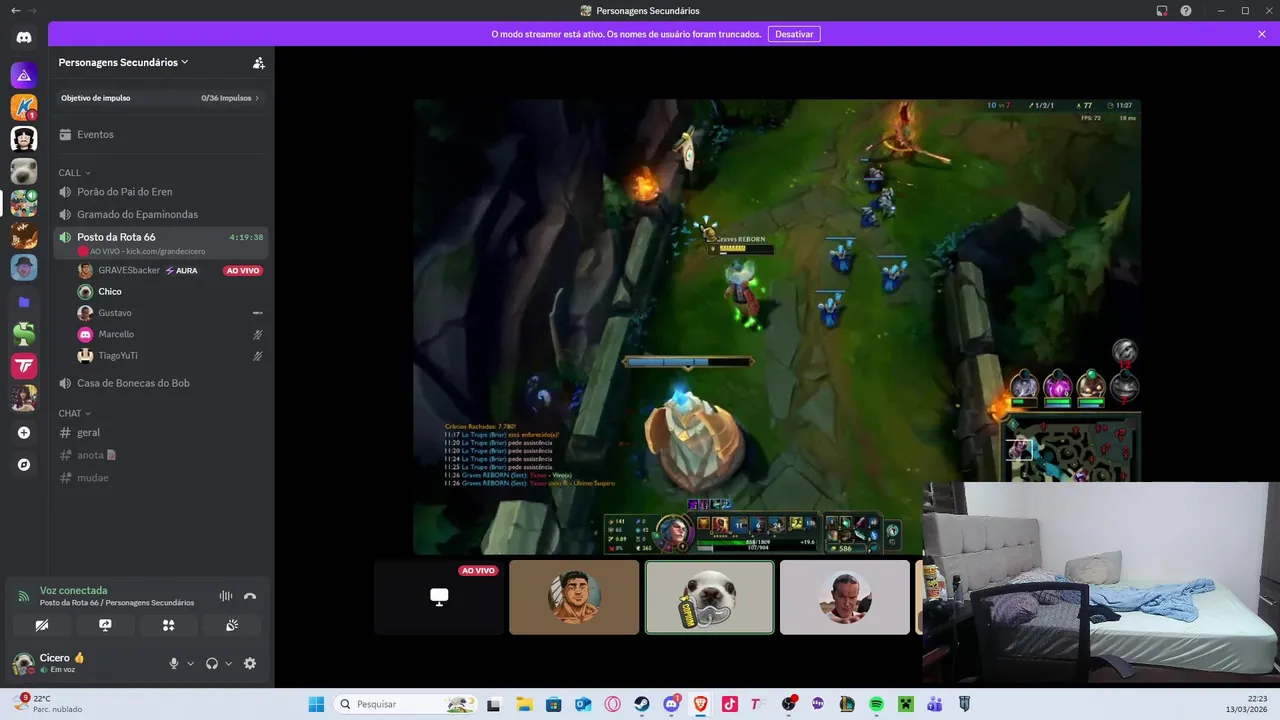The height and width of the screenshot is (720, 1280).
Task: Open the purple triangle server icon
Action: point(24,75)
